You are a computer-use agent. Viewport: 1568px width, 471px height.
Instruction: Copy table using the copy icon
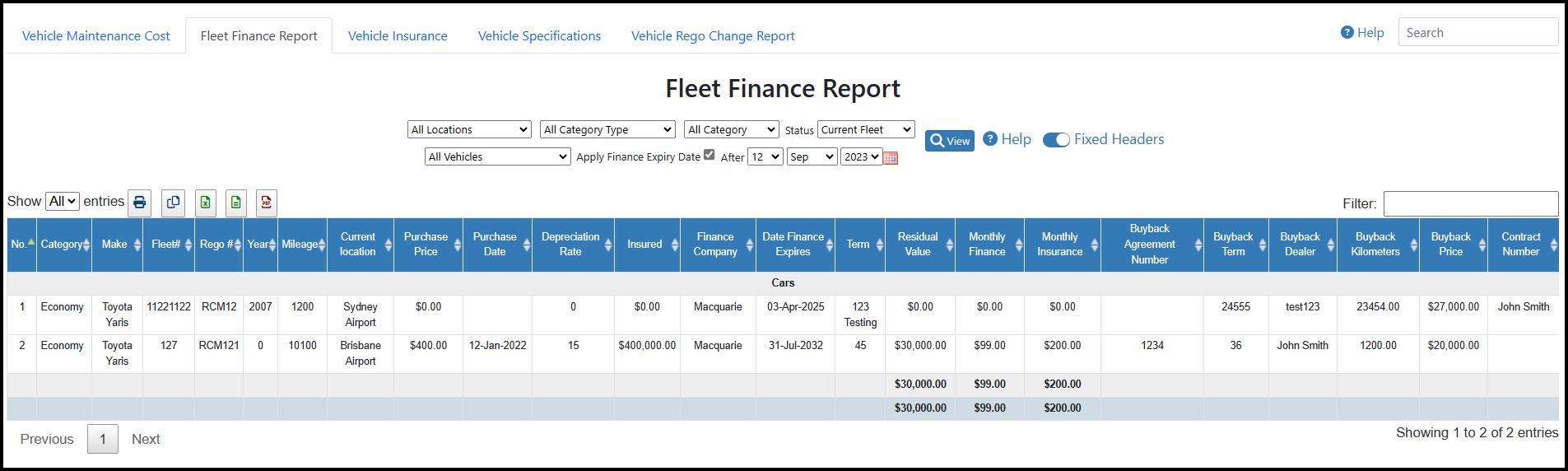pos(173,203)
